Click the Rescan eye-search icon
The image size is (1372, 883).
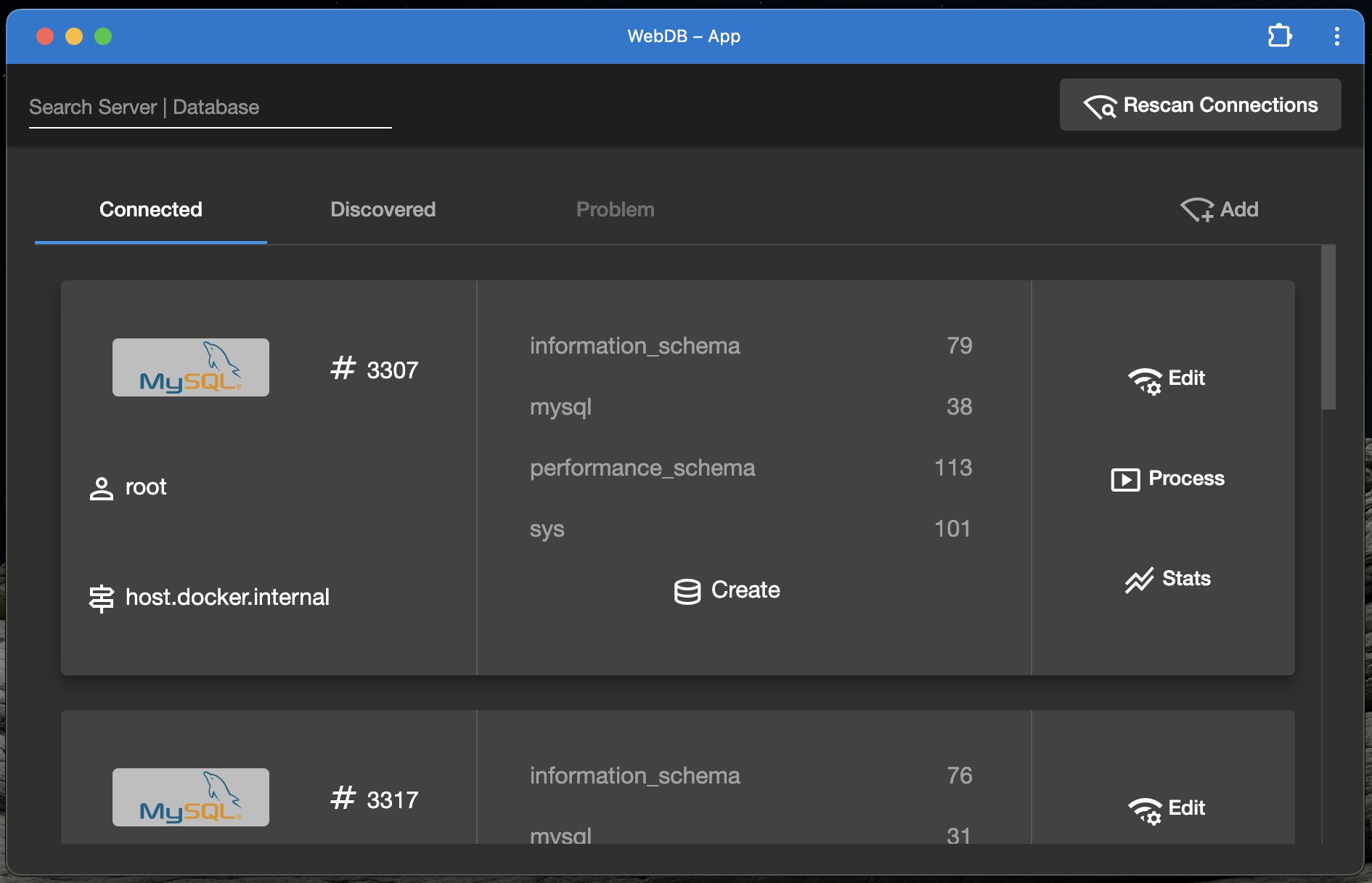click(x=1100, y=107)
